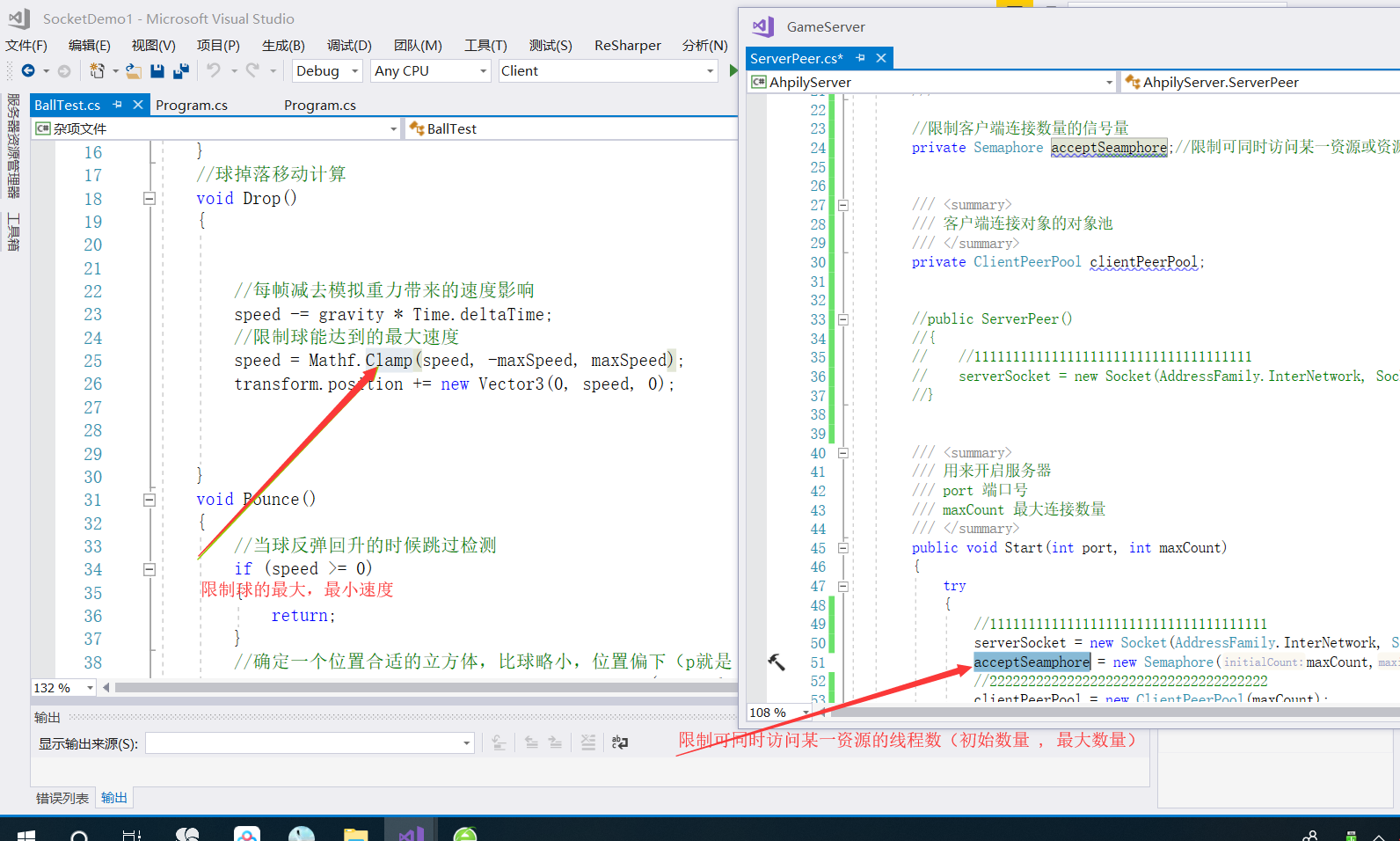
Task: Click the new project toolbar icon
Action: point(97,70)
